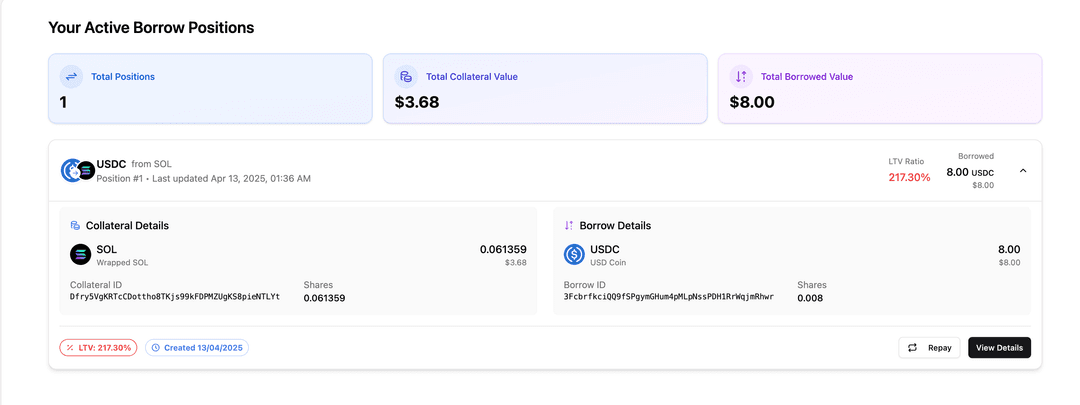The image size is (1080, 405).
Task: Click the Repay button
Action: click(929, 348)
